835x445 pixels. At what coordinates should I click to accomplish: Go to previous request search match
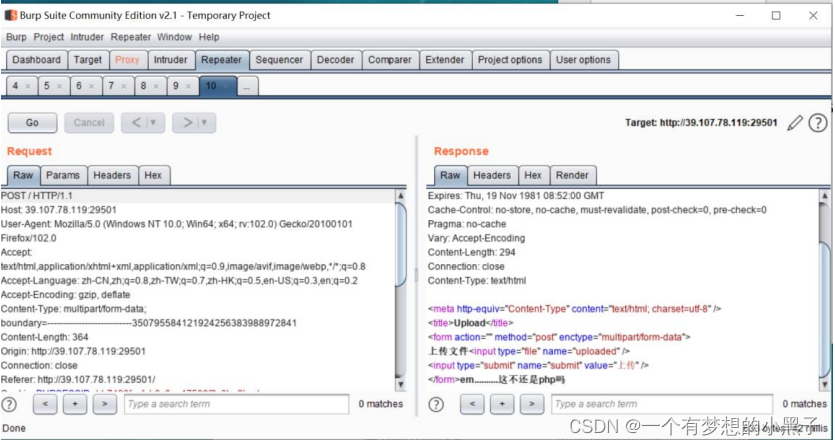pos(45,404)
